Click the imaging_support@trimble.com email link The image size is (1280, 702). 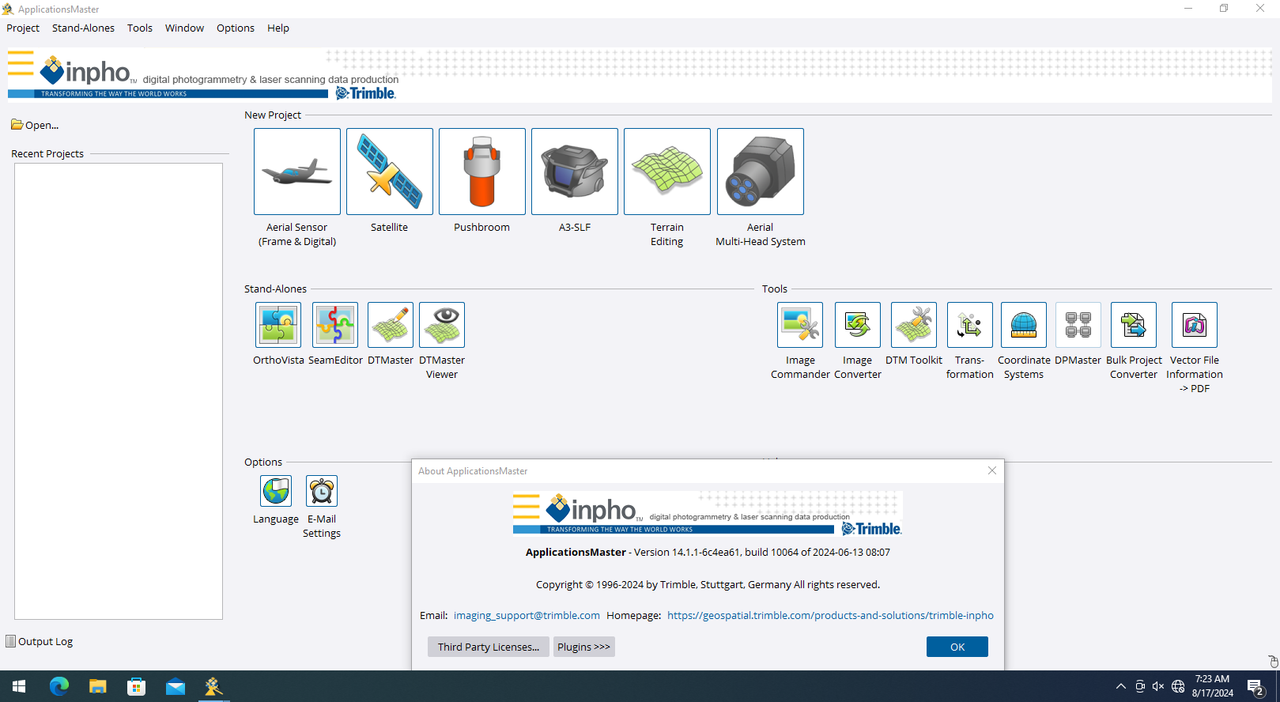point(527,615)
